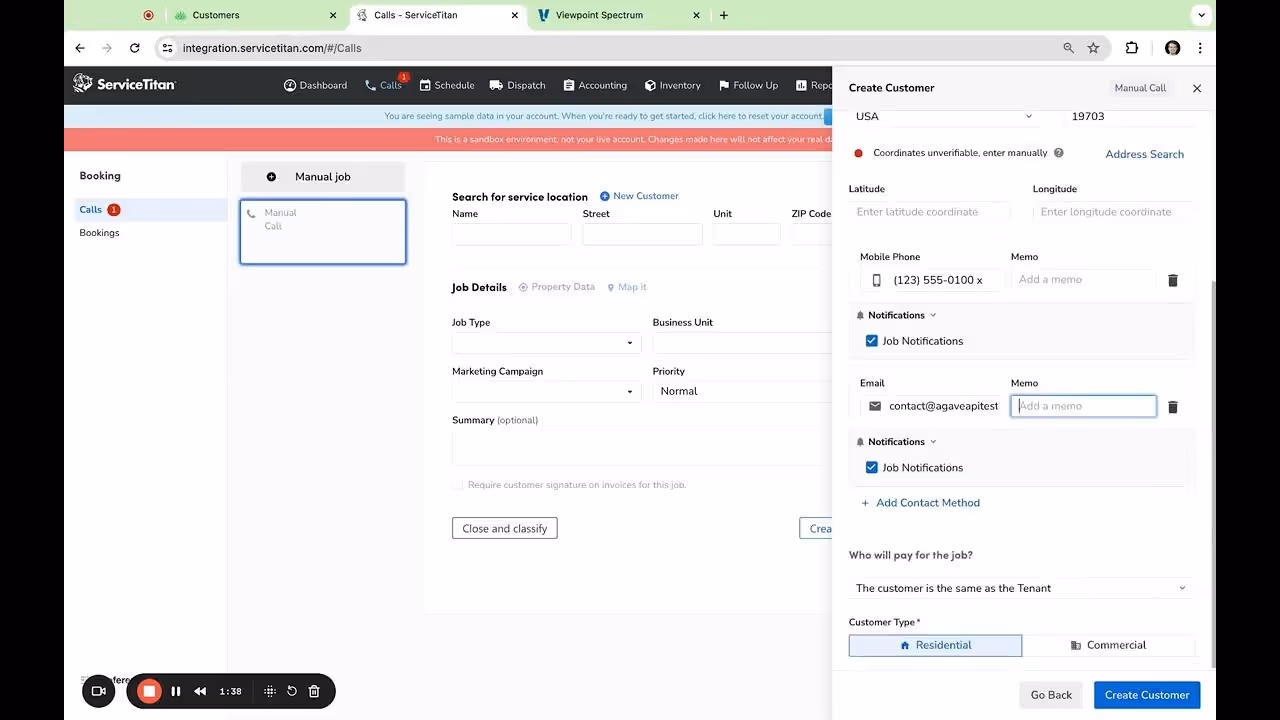The width and height of the screenshot is (1280, 720).
Task: Delete the Email contact row
Action: (x=1173, y=407)
